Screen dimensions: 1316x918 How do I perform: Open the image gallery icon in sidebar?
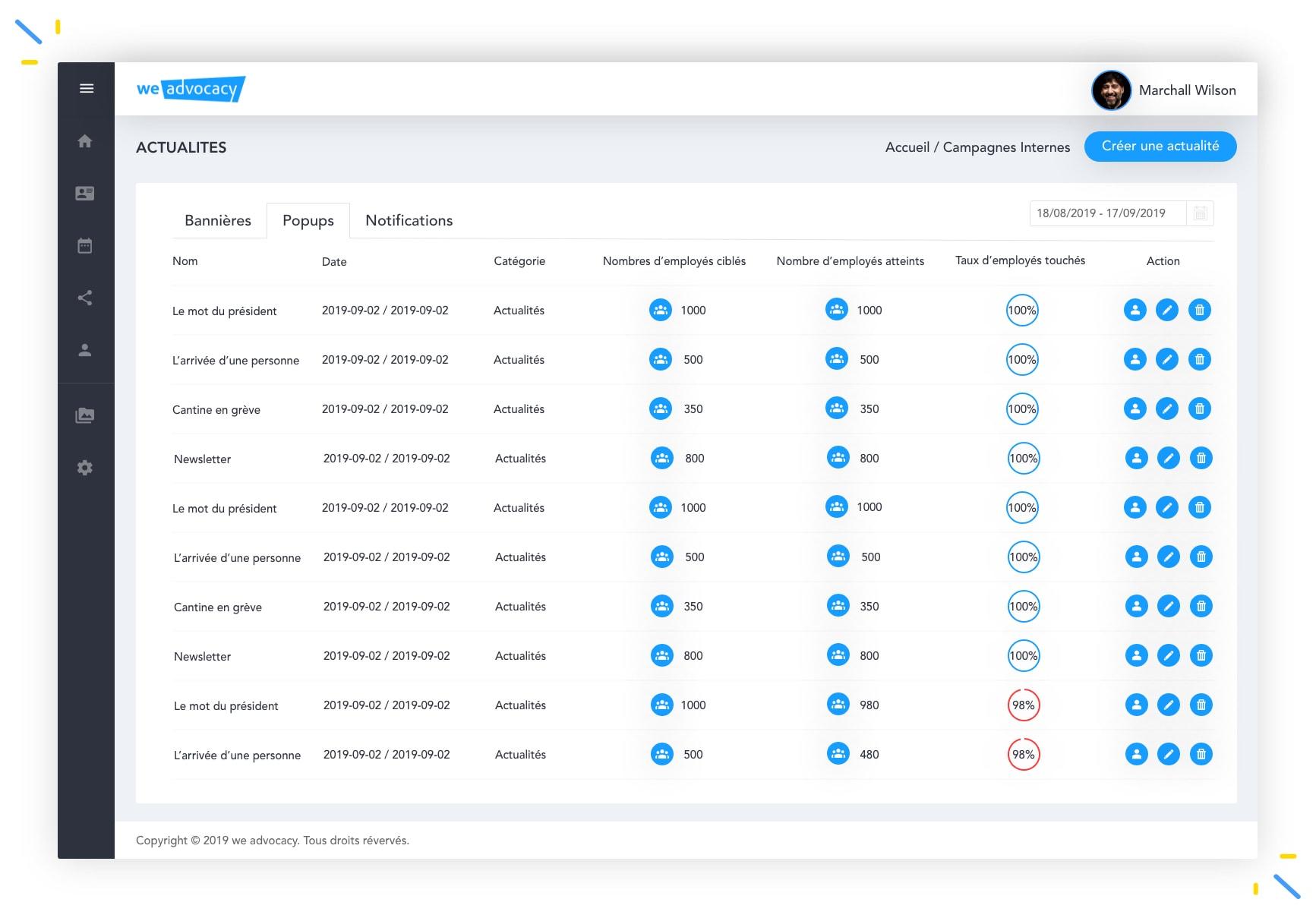[x=85, y=415]
